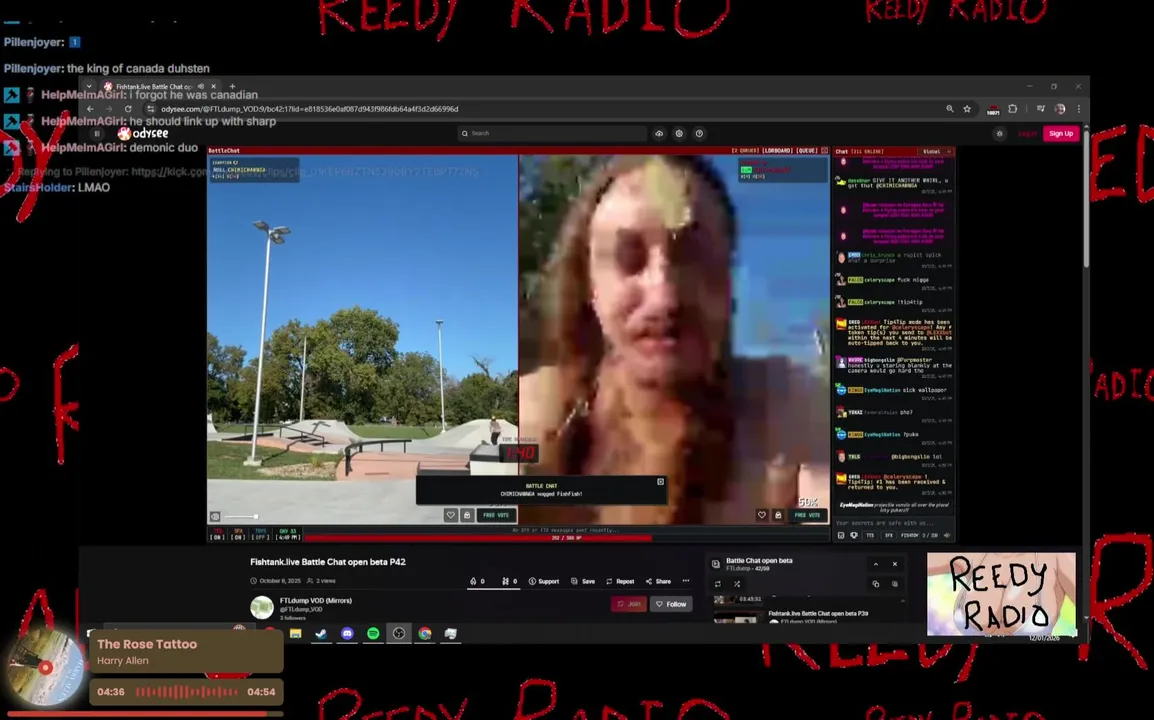Like the right stream with heart icon
The height and width of the screenshot is (720, 1154).
pos(762,515)
